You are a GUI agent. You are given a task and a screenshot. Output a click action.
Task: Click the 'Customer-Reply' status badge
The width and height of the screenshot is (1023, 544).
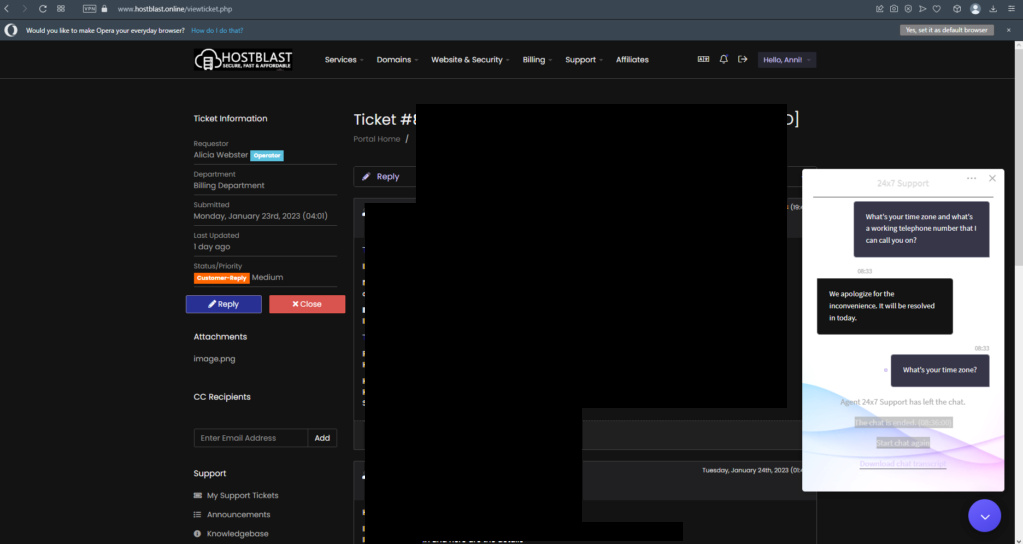pos(222,278)
